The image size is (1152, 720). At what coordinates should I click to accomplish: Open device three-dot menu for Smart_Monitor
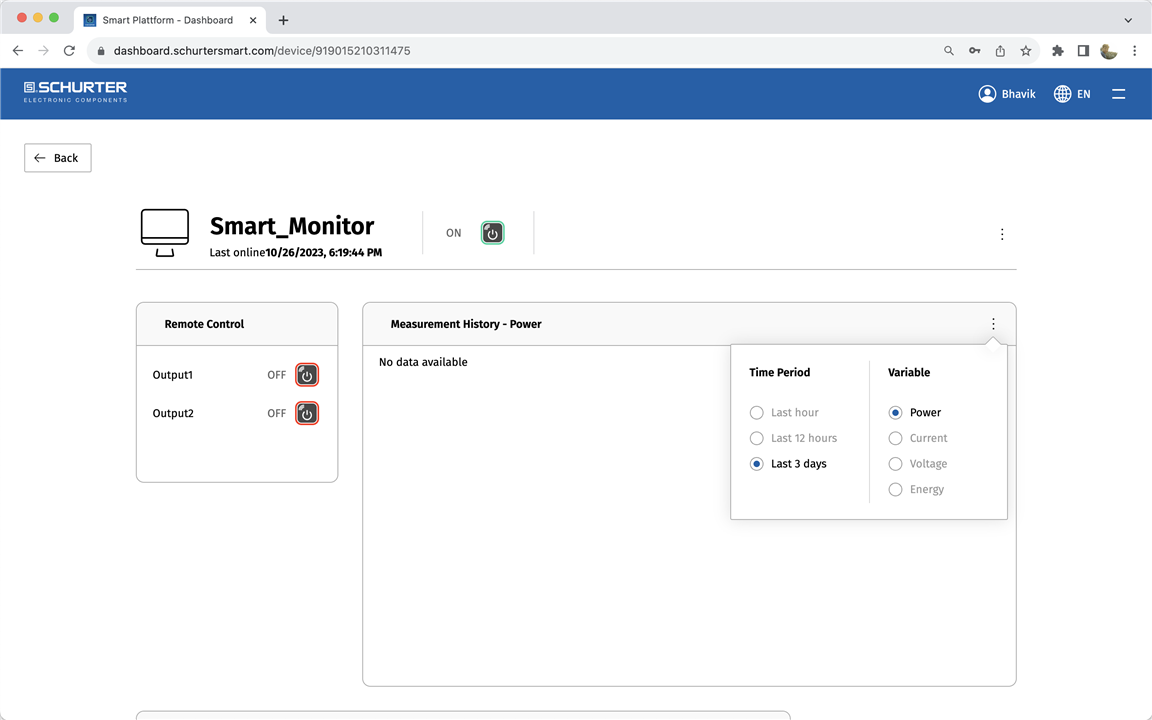1002,234
